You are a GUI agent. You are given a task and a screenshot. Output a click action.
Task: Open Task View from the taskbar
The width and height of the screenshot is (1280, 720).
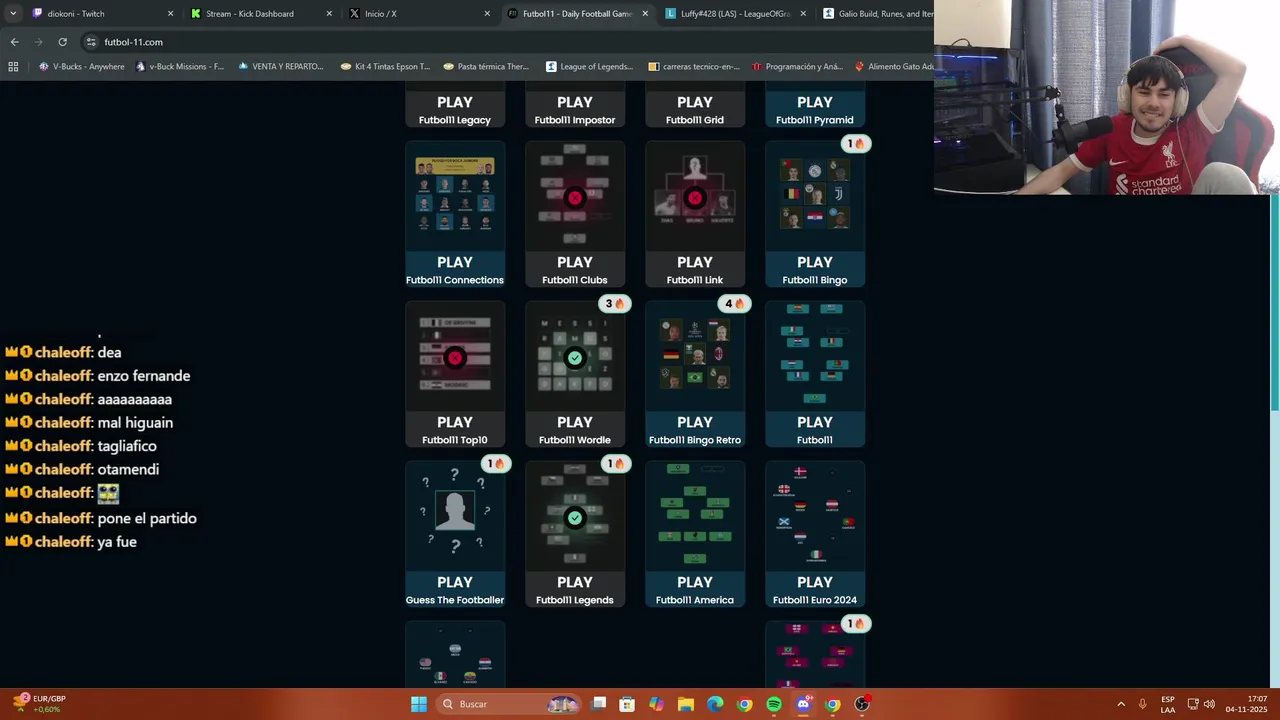pyautogui.click(x=598, y=704)
